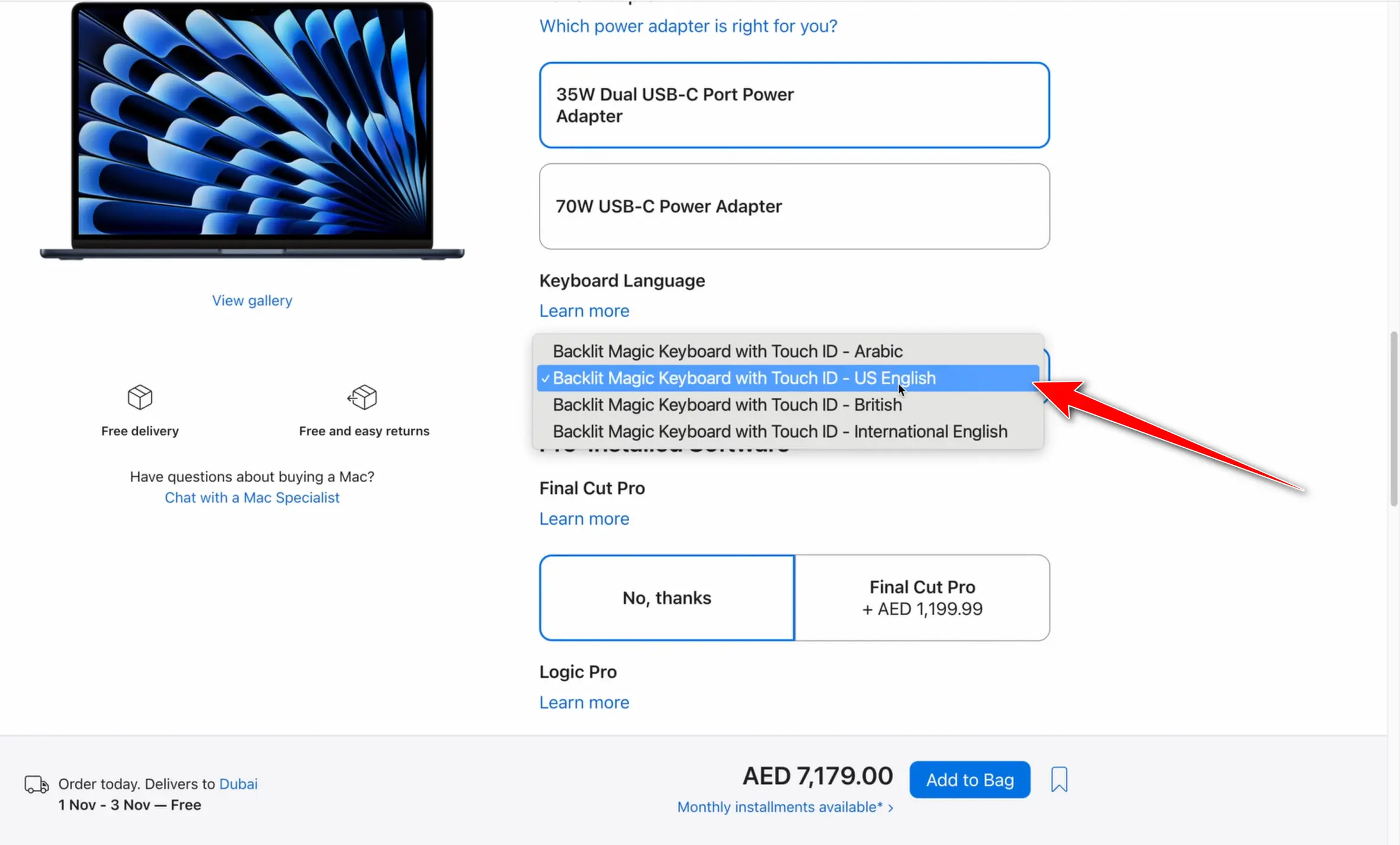1400x845 pixels.
Task: Click Chat with a Mac Specialist
Action: [252, 498]
